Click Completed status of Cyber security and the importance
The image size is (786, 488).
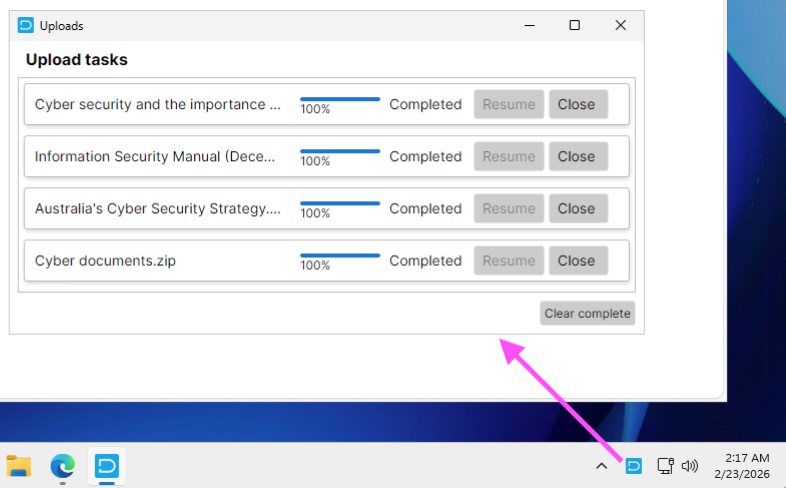[x=426, y=104]
